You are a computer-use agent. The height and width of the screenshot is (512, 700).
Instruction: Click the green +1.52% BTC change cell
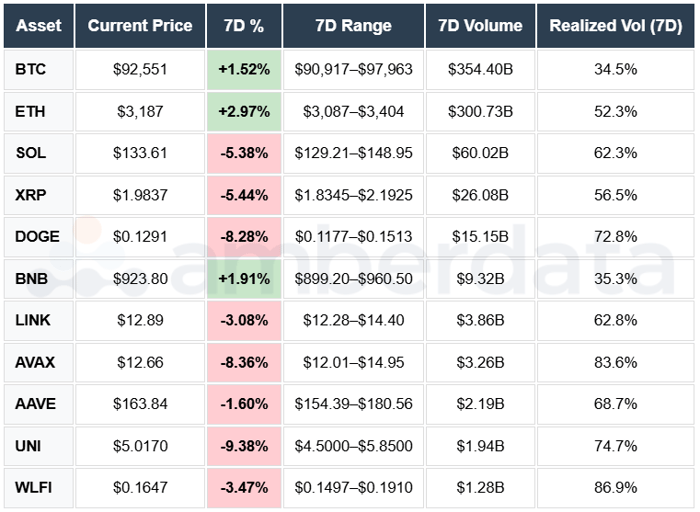(x=244, y=70)
